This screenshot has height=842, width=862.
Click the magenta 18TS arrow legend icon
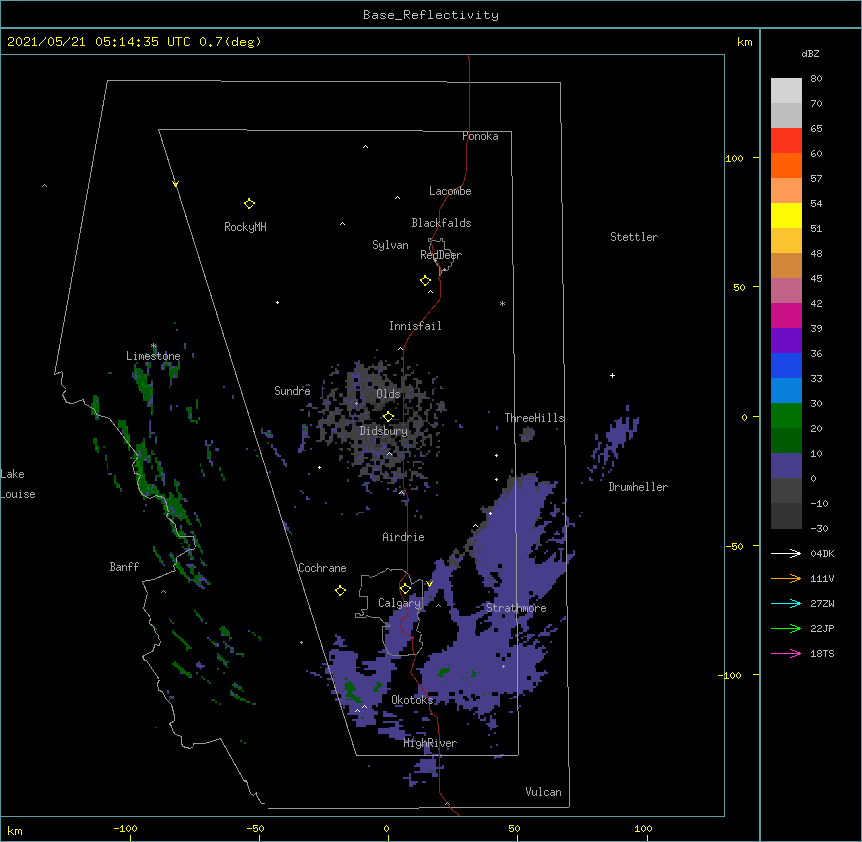tap(786, 653)
